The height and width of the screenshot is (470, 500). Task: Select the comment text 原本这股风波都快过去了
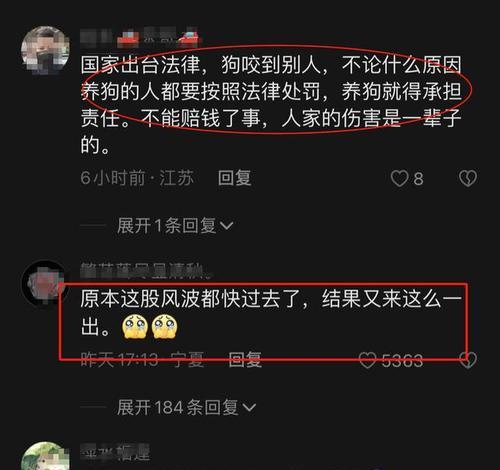pos(271,312)
